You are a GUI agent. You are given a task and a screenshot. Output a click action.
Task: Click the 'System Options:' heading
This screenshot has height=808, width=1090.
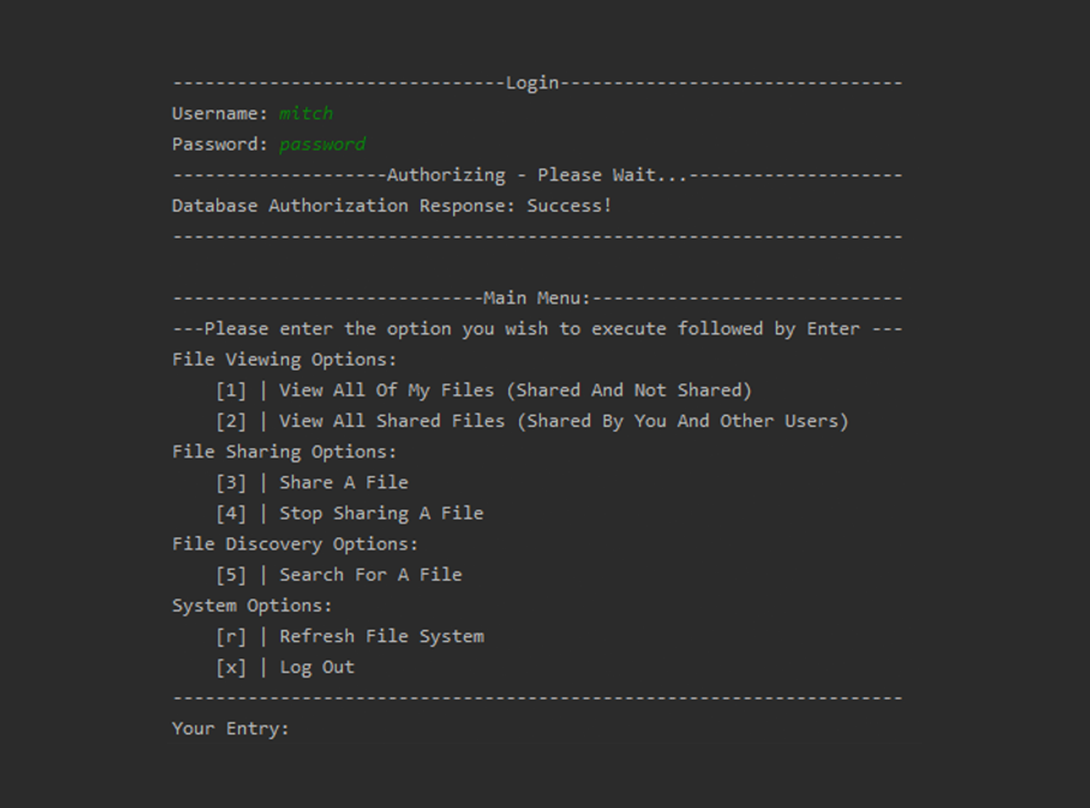[252, 605]
